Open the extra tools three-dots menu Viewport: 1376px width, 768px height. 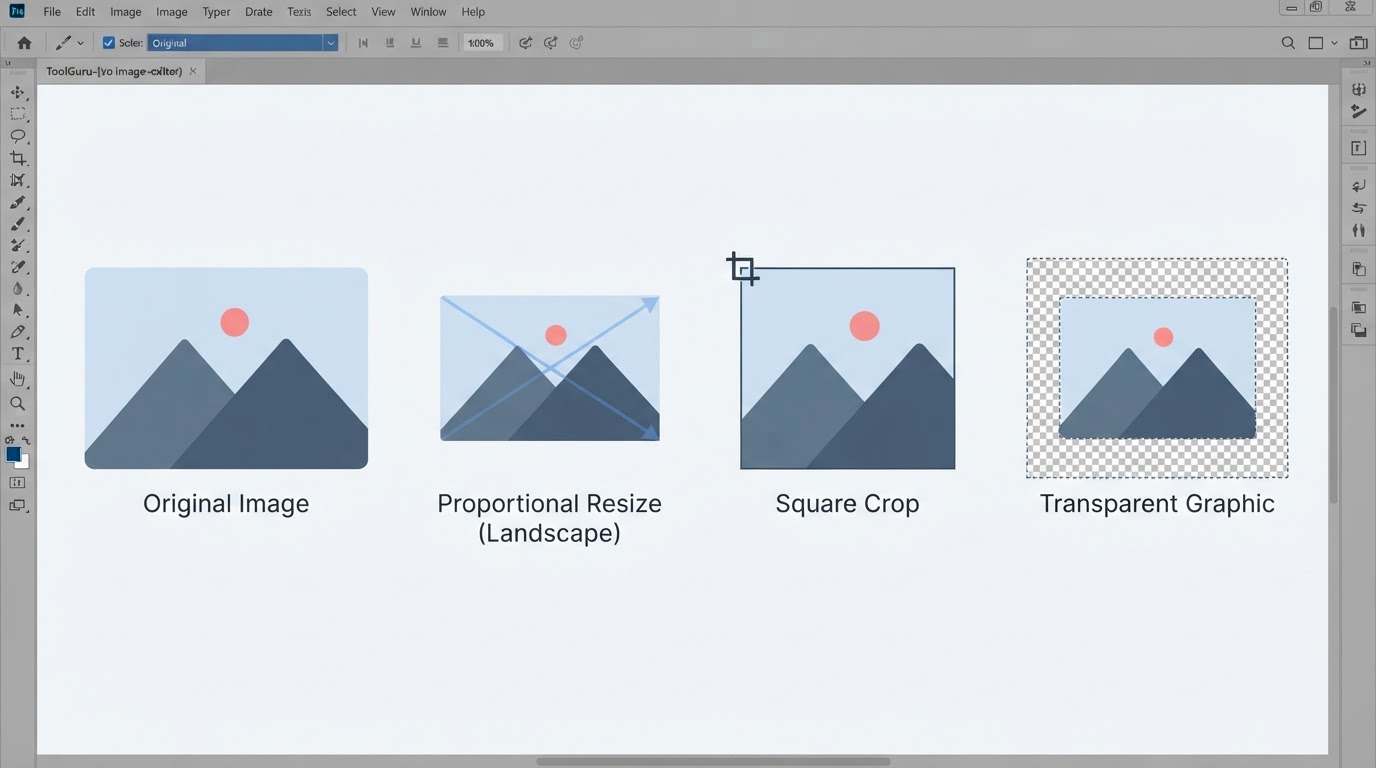(x=17, y=425)
